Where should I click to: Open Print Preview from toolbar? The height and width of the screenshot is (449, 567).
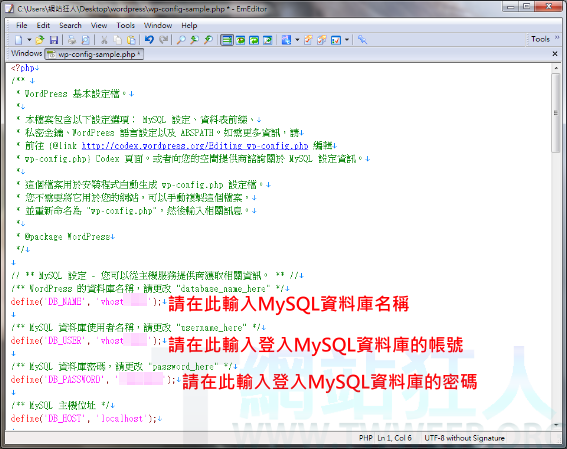tap(85, 40)
